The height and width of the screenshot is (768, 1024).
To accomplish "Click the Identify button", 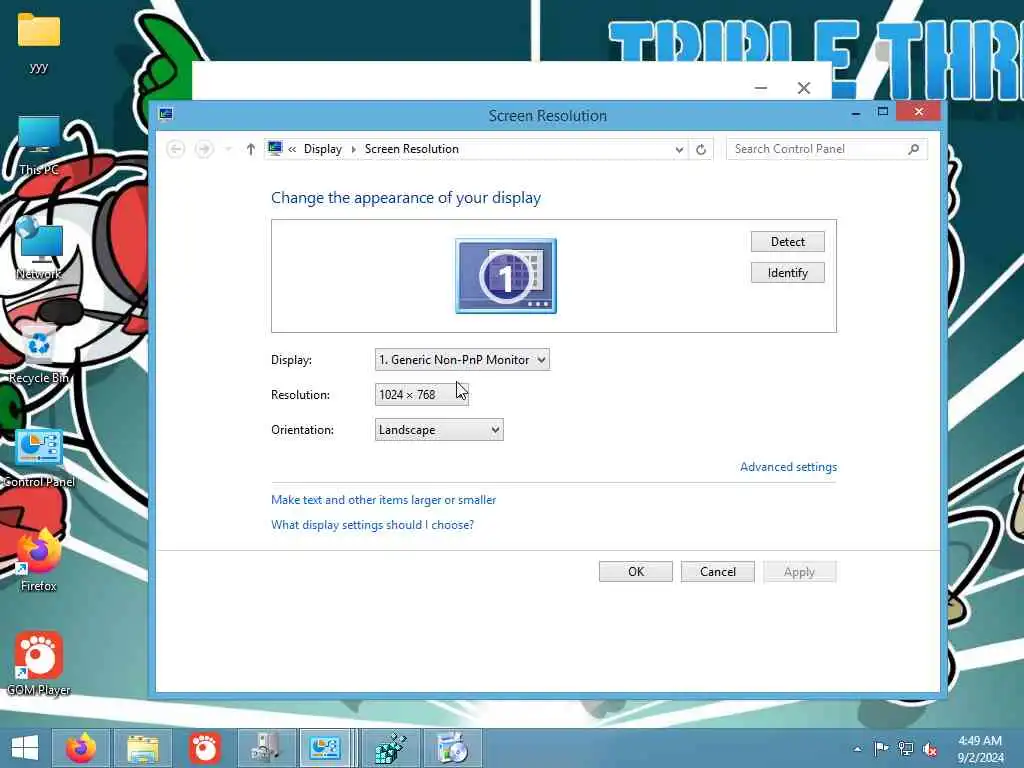I will click(787, 273).
